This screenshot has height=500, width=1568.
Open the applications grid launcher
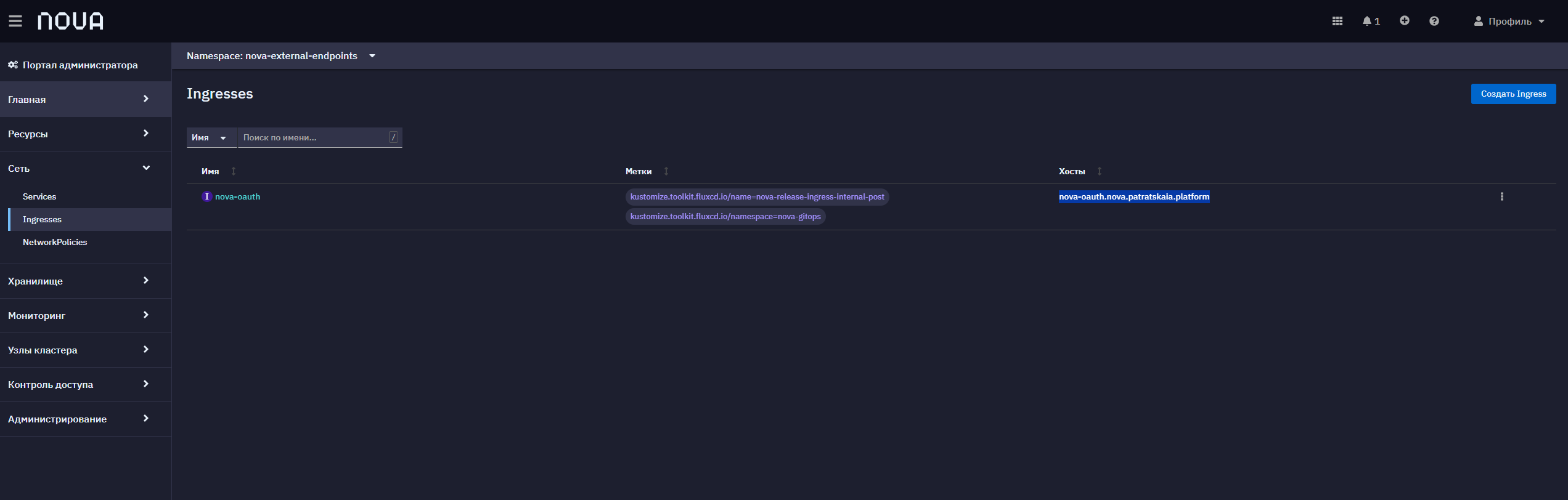[x=1337, y=21]
